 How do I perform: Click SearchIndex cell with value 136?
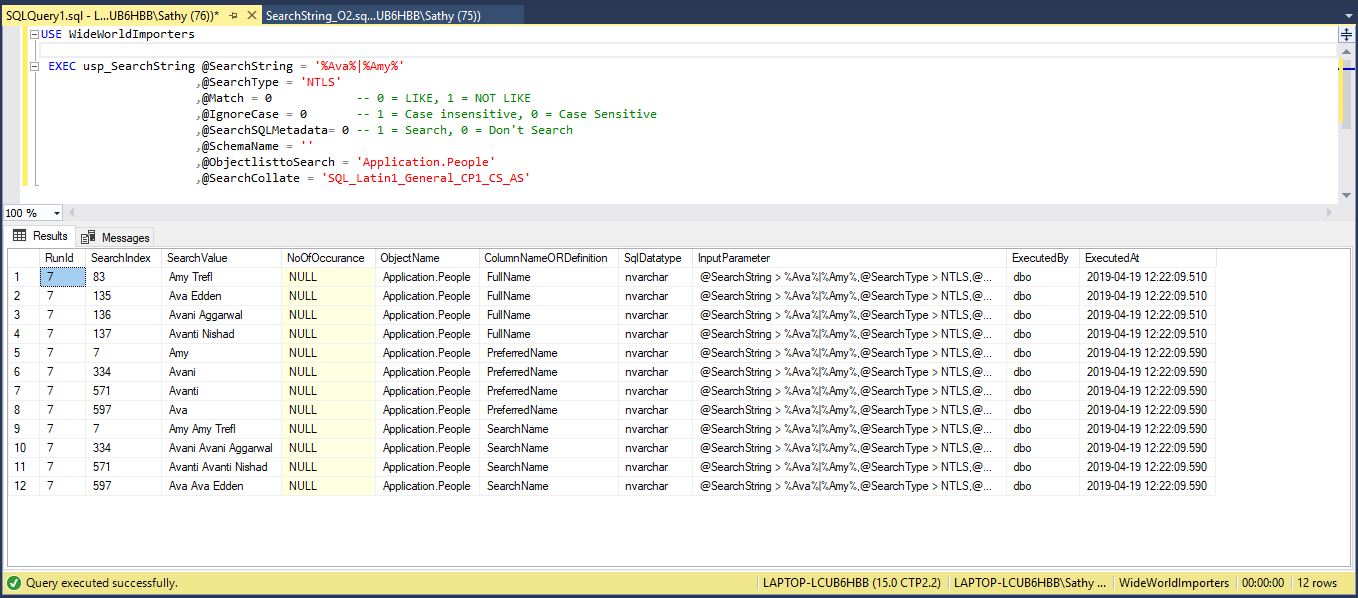point(123,315)
